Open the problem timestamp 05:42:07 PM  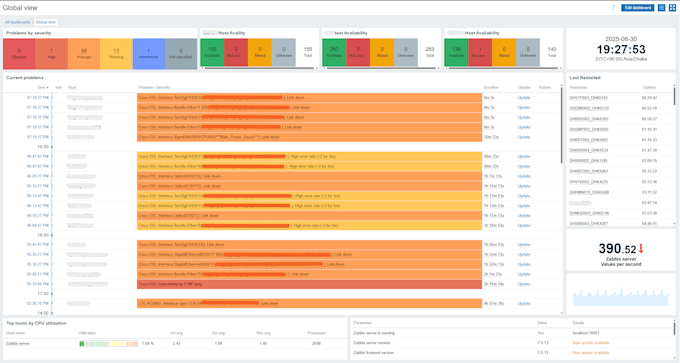(x=38, y=245)
